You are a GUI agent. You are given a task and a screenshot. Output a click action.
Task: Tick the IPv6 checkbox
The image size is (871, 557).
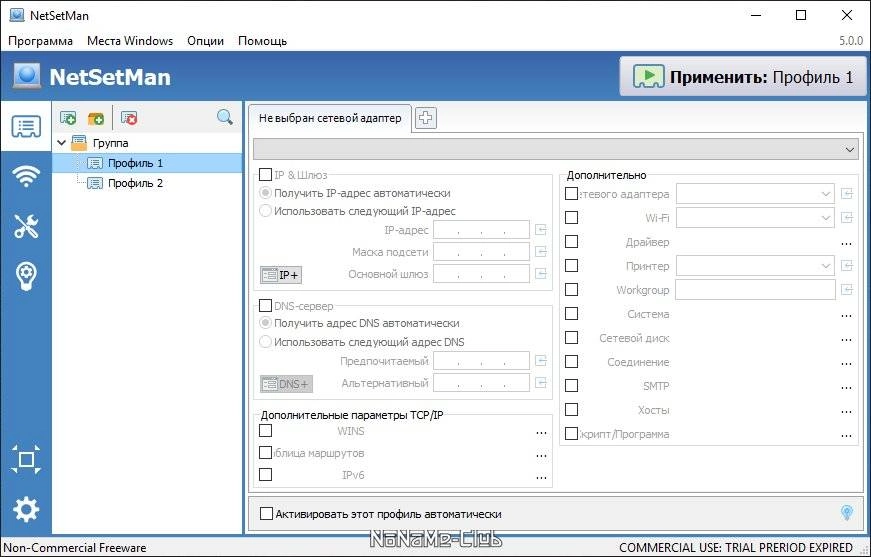266,474
